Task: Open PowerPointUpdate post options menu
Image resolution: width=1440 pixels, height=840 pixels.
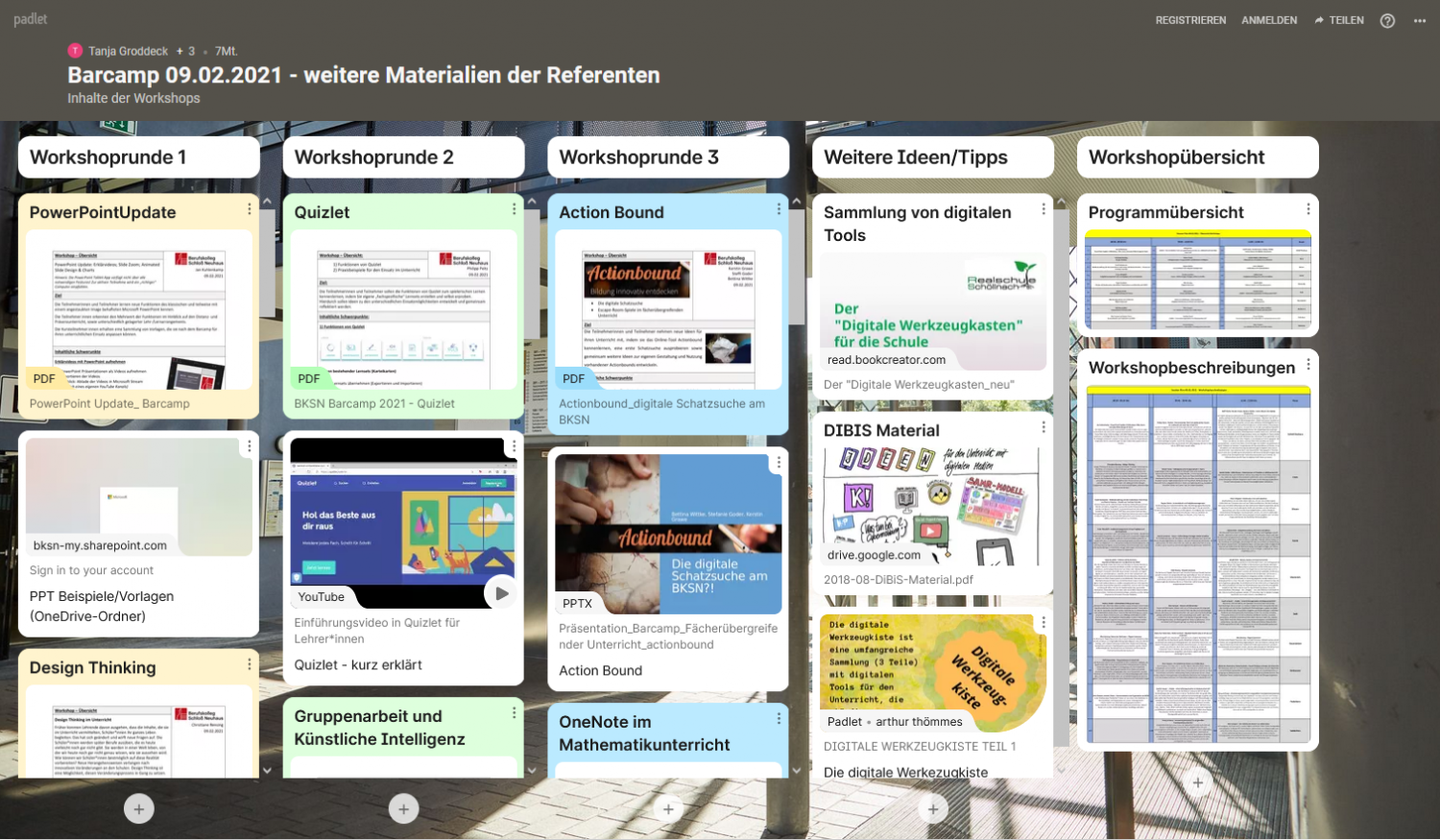Action: click(x=250, y=209)
